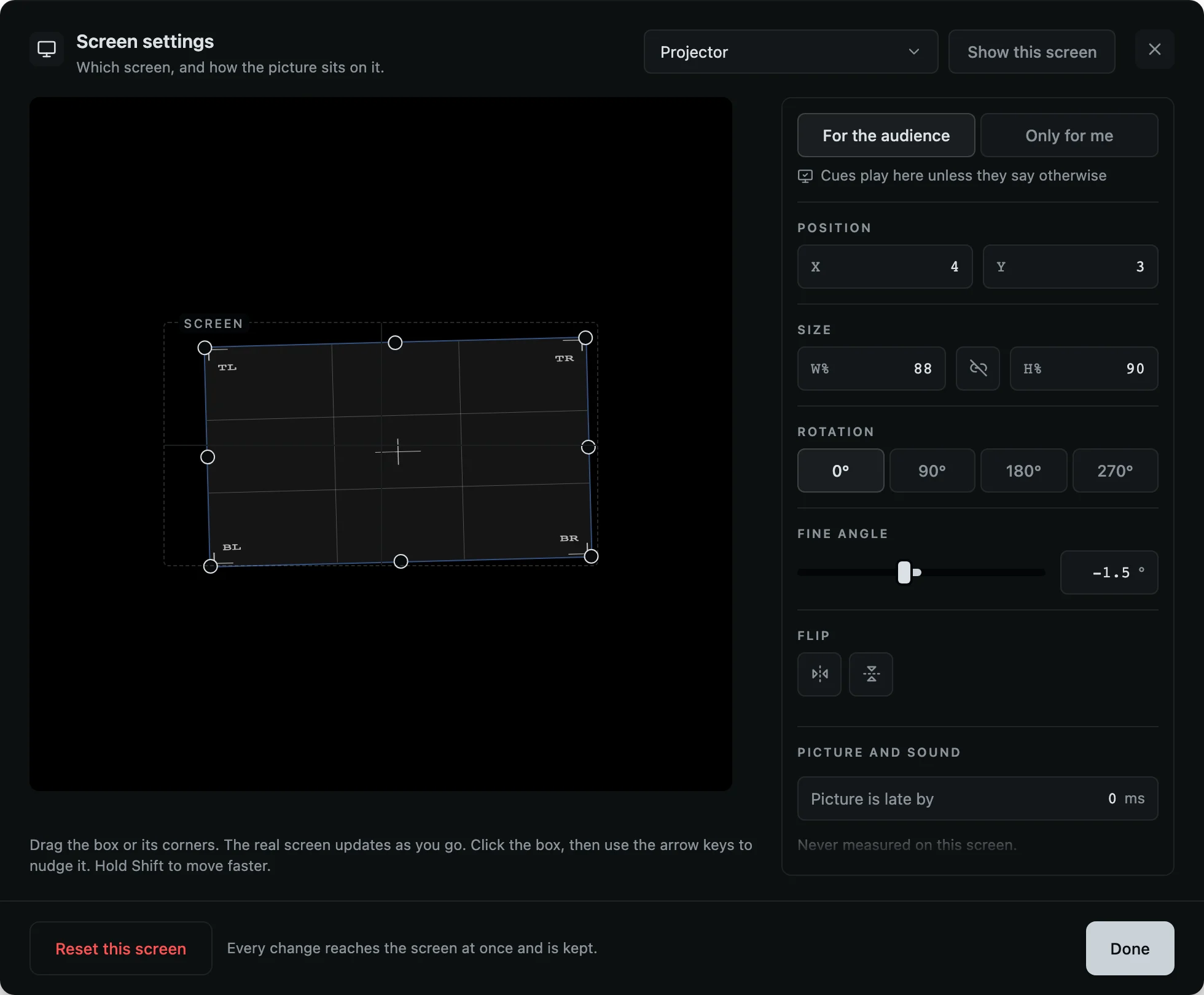Viewport: 1204px width, 995px height.
Task: Open the Projector screen dropdown
Action: click(791, 52)
